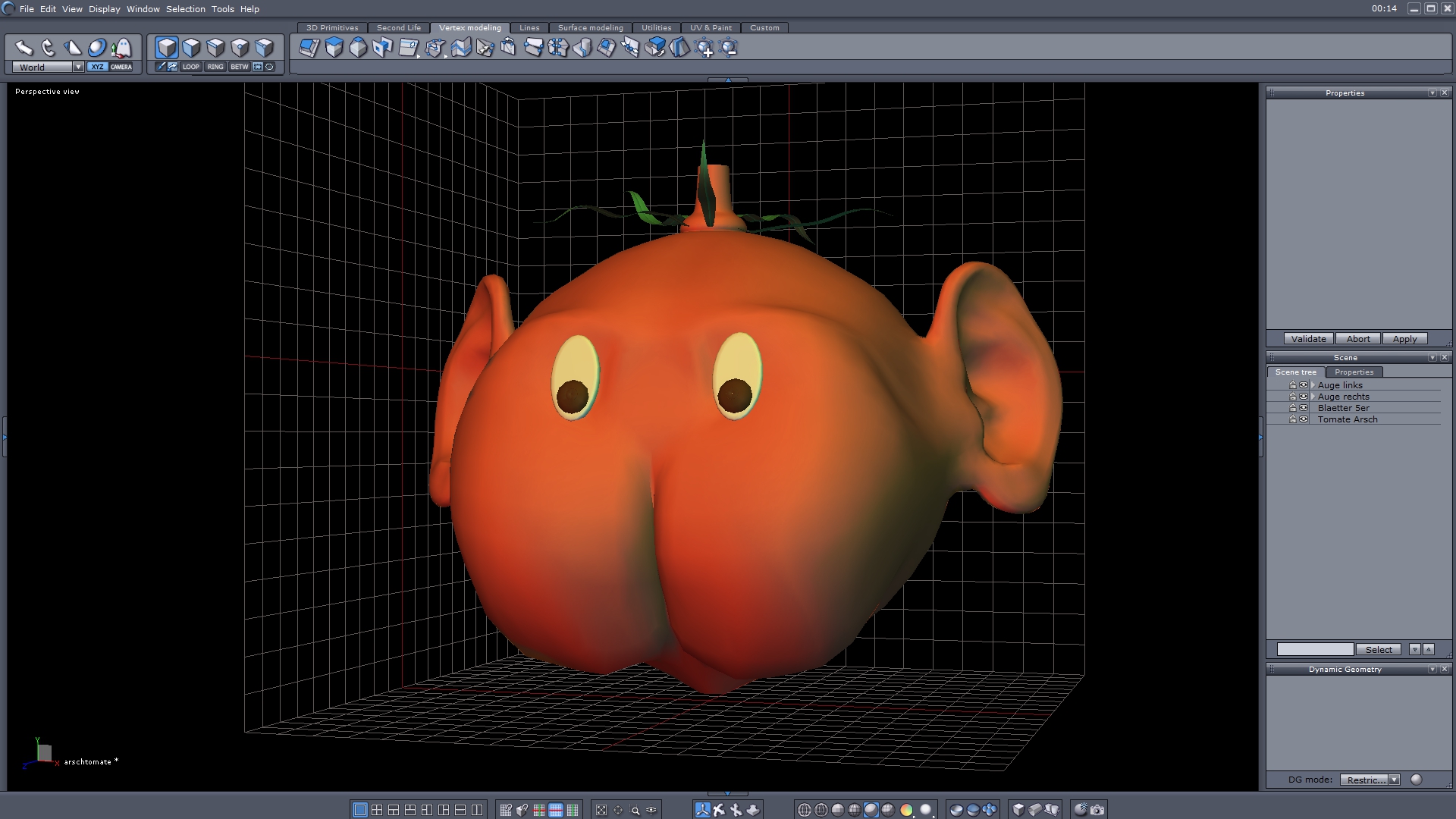
Task: Click the zoom magnifier icon in bottom bar
Action: point(635,810)
